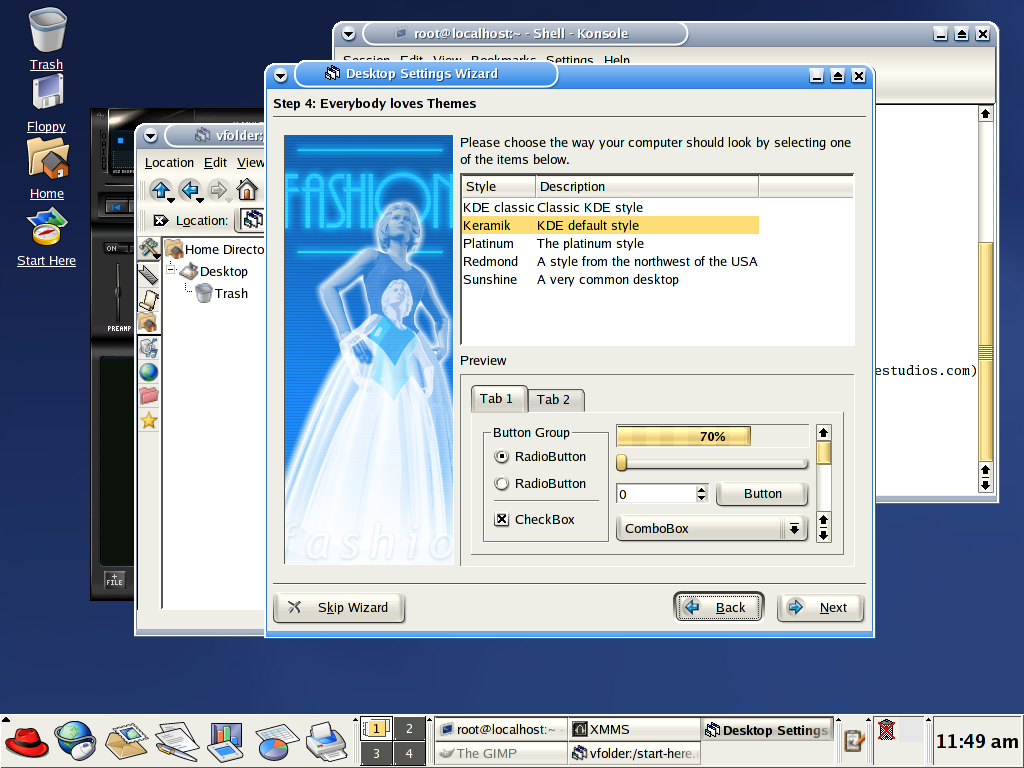Click the Back arrow in vfolder toolbar
The width and height of the screenshot is (1024, 768).
pyautogui.click(x=189, y=190)
